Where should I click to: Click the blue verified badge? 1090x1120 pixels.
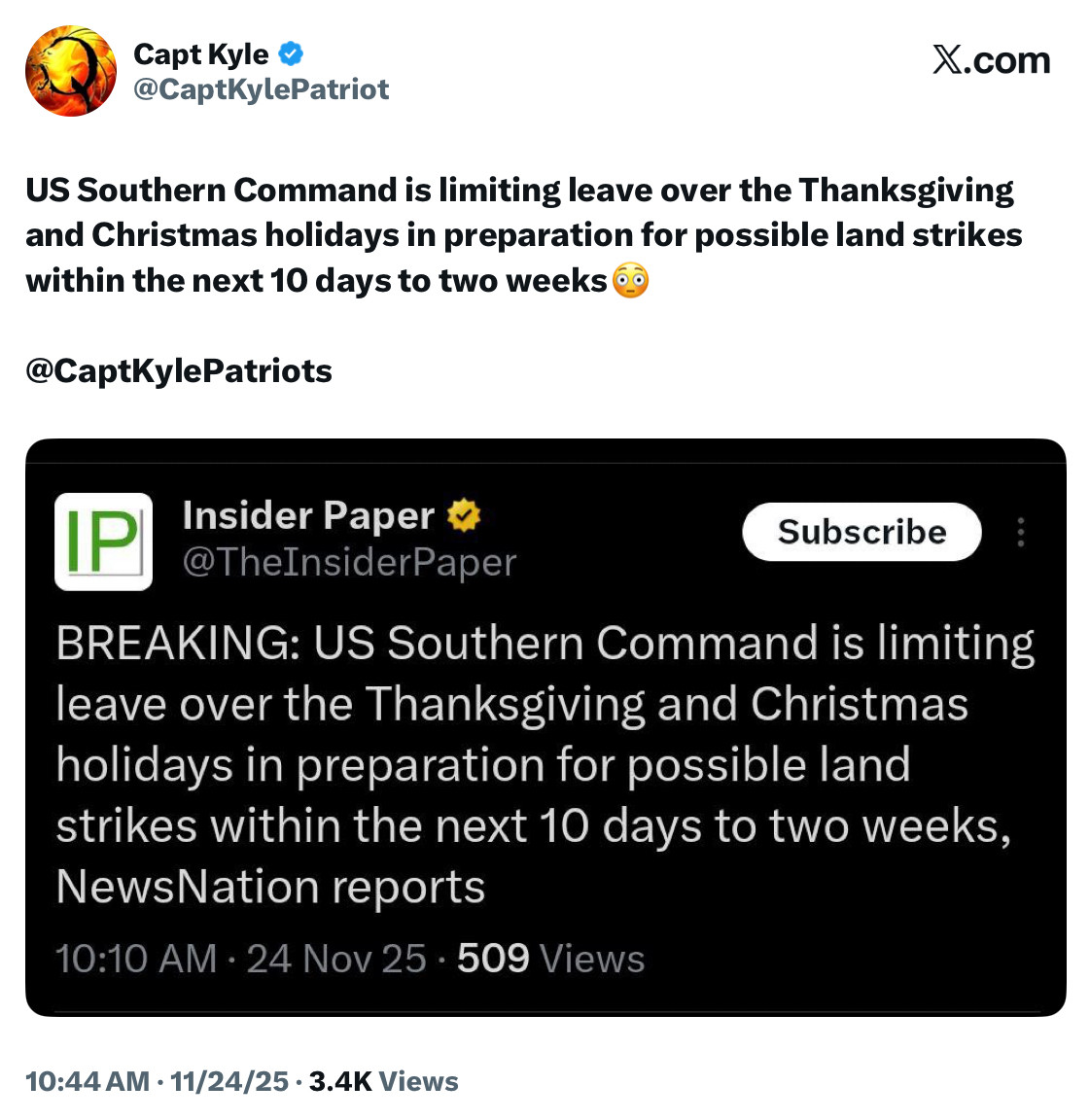(291, 53)
